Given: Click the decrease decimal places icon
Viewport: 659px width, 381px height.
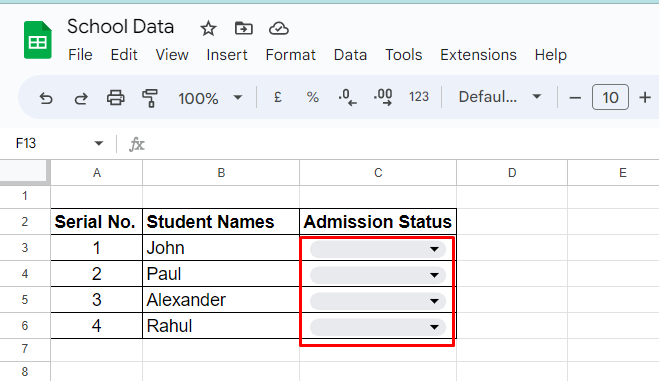Looking at the screenshot, I should tap(347, 97).
